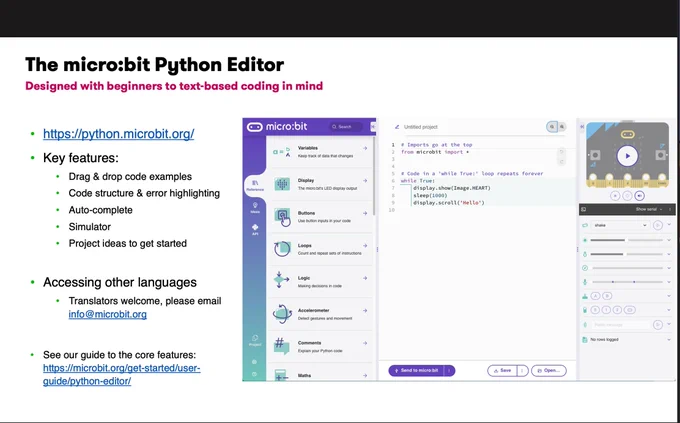Viewport: 680px width, 423px height.
Task: Stop the simulator
Action: [x=615, y=196]
